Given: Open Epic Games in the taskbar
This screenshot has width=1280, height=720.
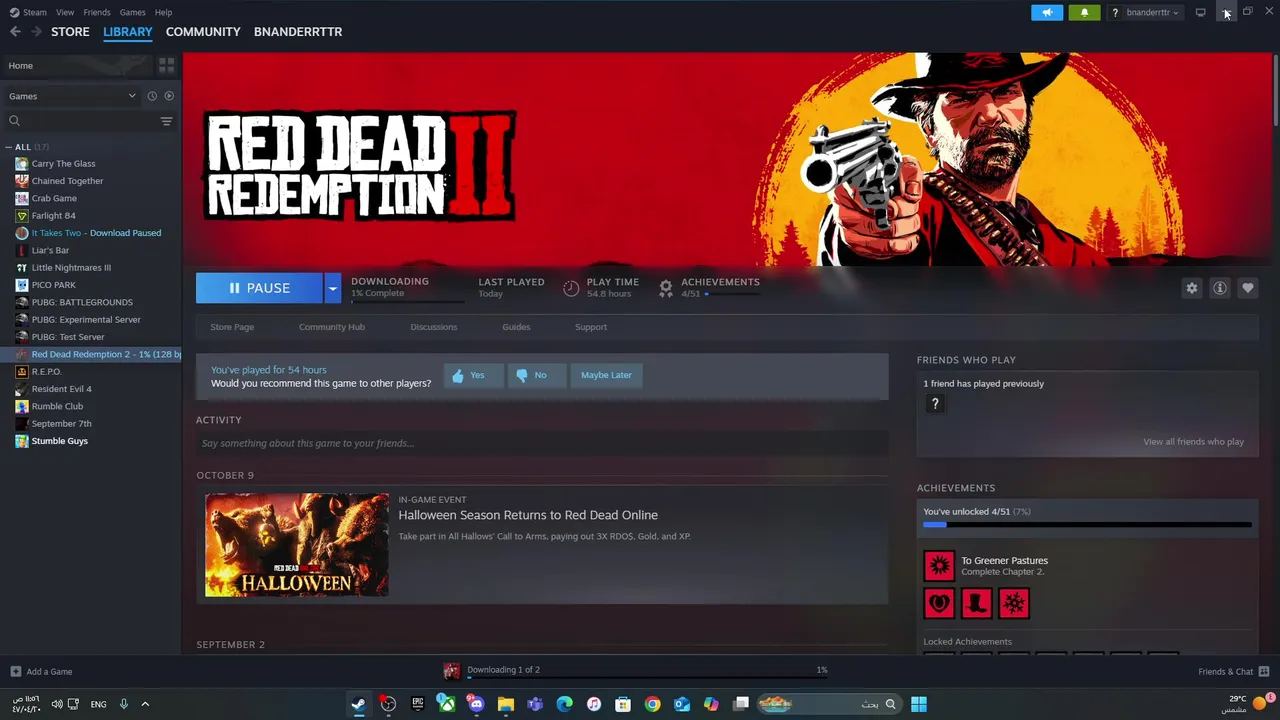Looking at the screenshot, I should 417,704.
